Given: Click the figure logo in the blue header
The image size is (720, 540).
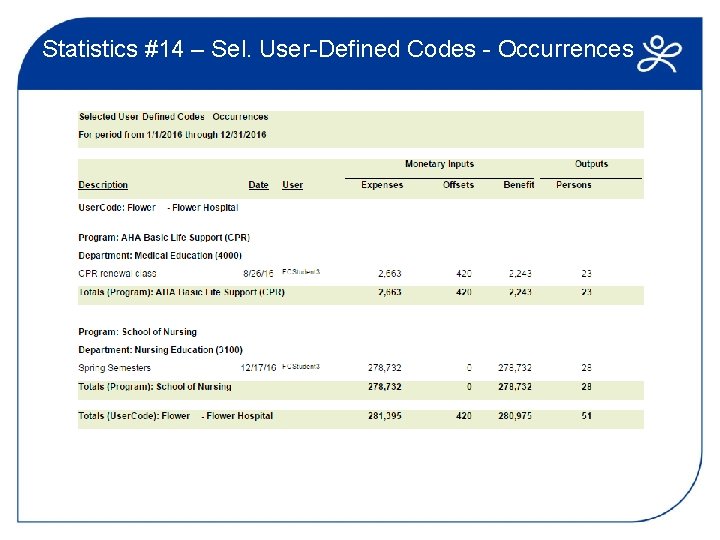Looking at the screenshot, I should pos(659,54).
